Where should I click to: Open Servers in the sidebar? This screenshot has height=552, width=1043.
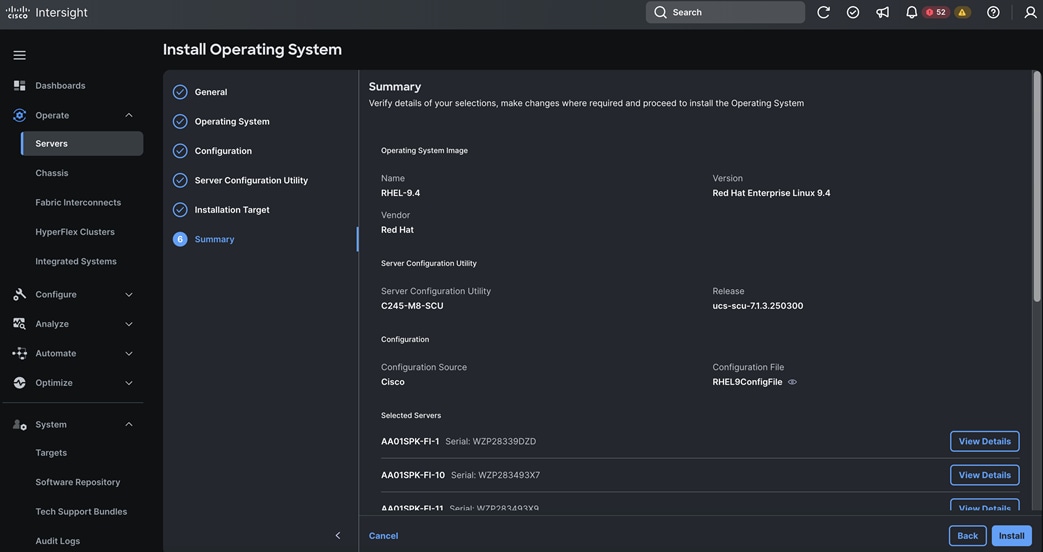pos(82,144)
